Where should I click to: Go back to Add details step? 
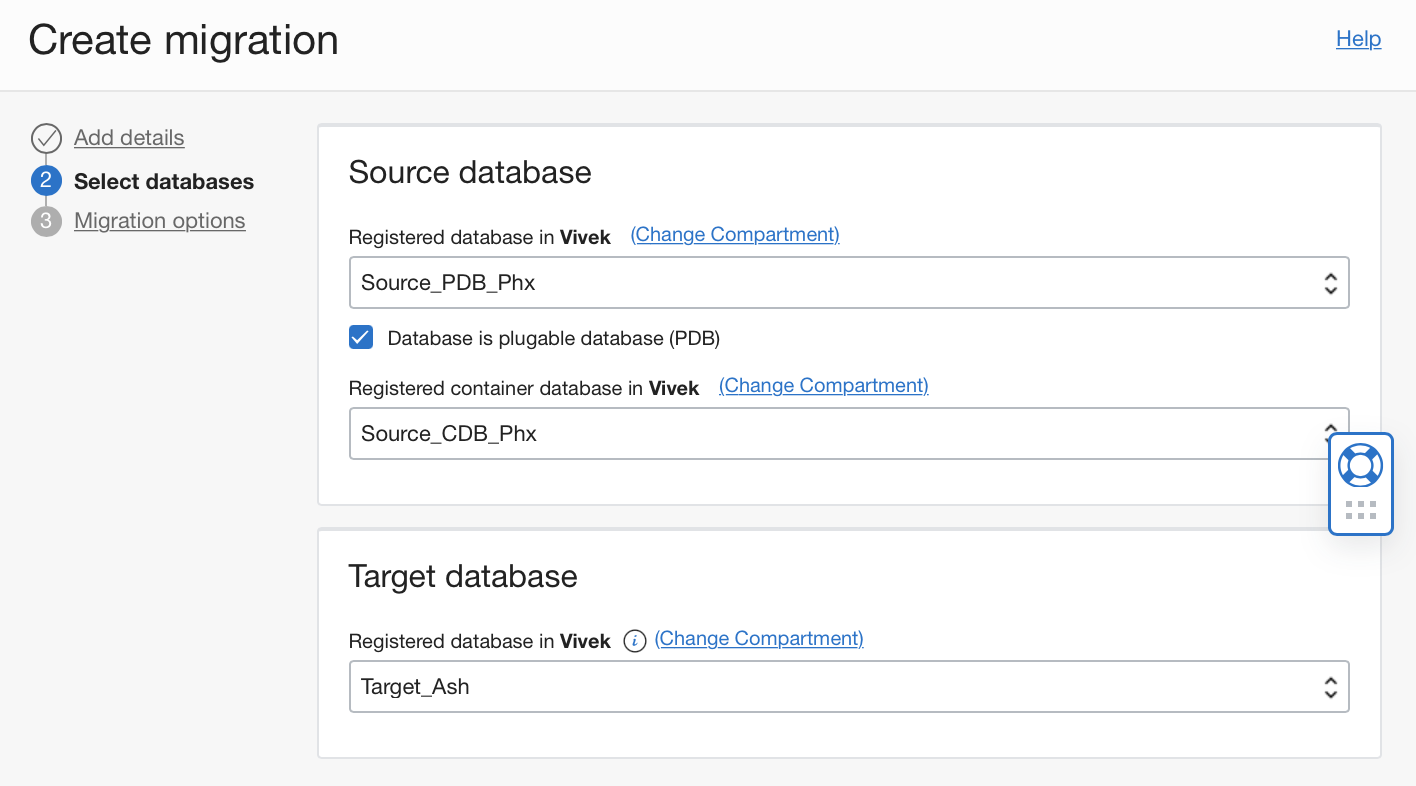coord(129,138)
